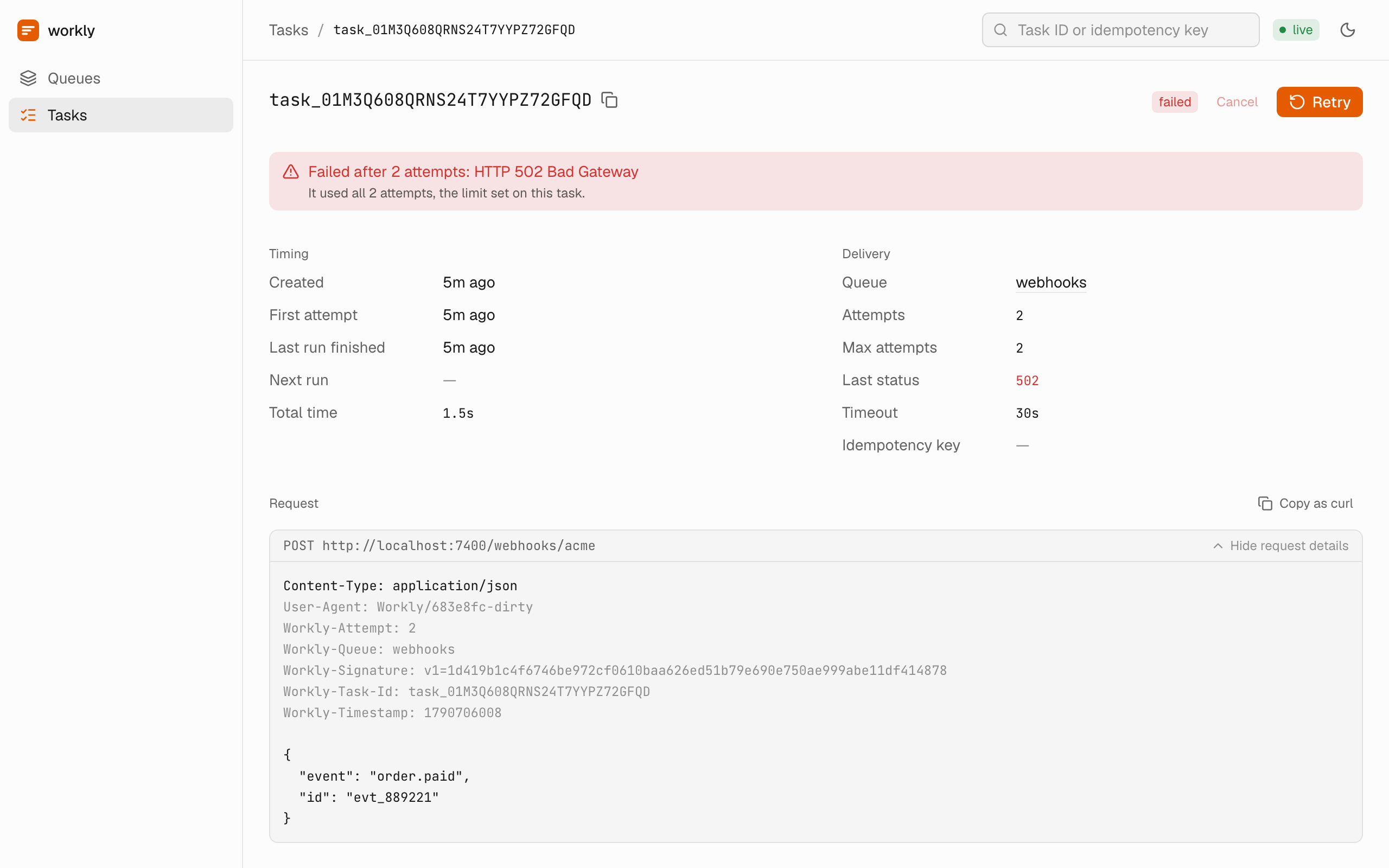Cancel the task
This screenshot has width=1389, height=868.
[x=1237, y=102]
